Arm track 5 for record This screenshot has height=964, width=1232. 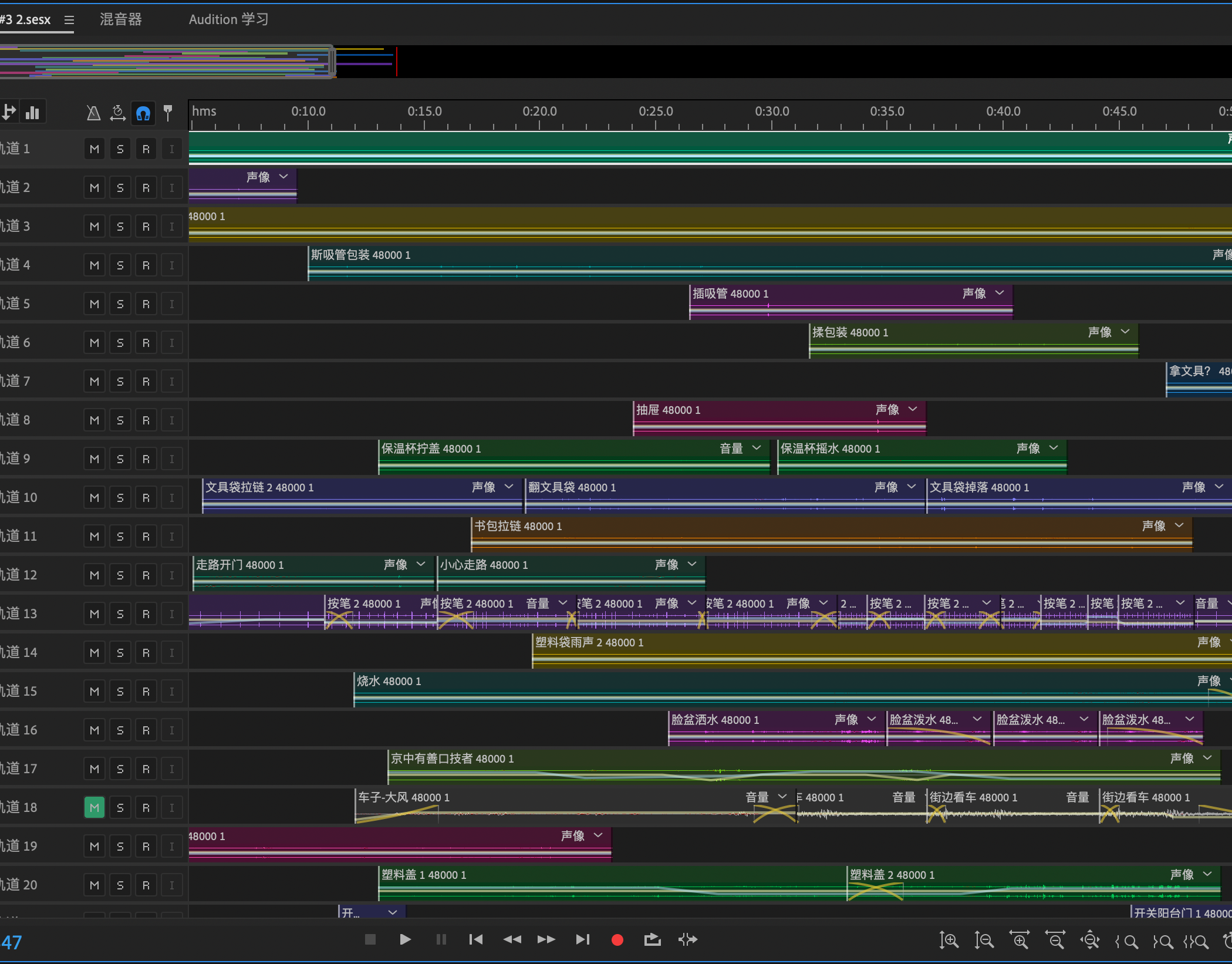pos(146,304)
